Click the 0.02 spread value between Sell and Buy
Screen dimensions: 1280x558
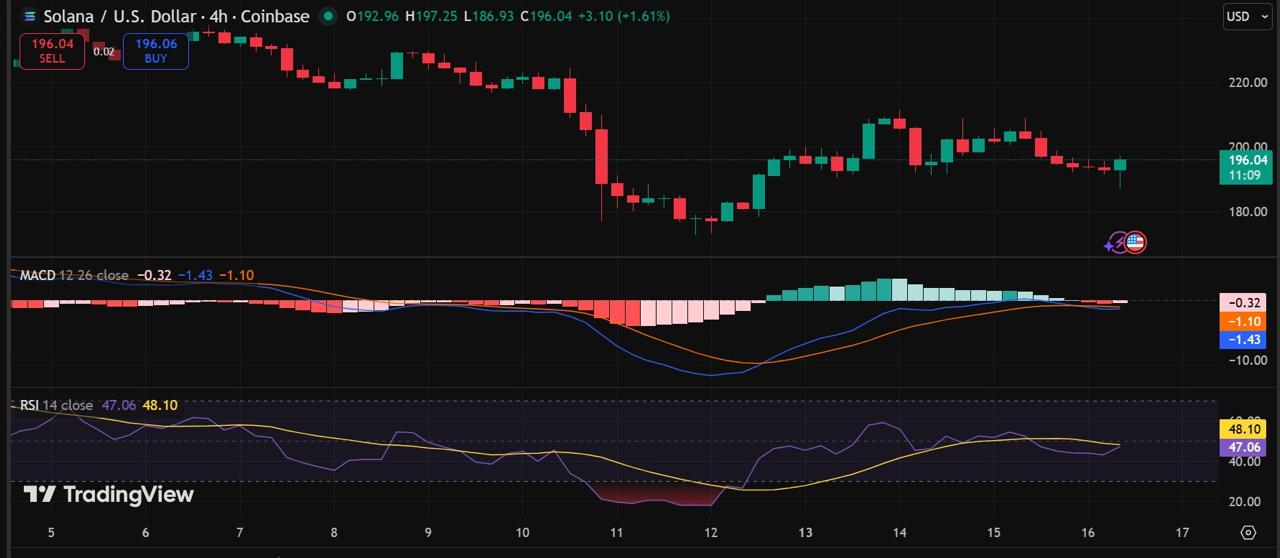pyautogui.click(x=104, y=51)
